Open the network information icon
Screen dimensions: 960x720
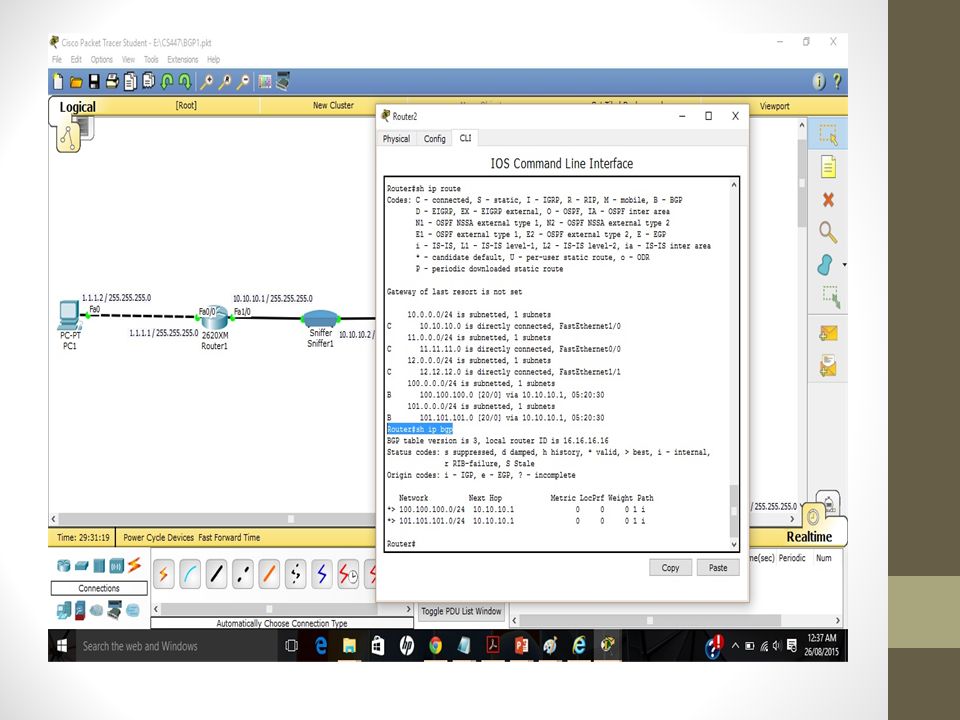click(x=819, y=81)
